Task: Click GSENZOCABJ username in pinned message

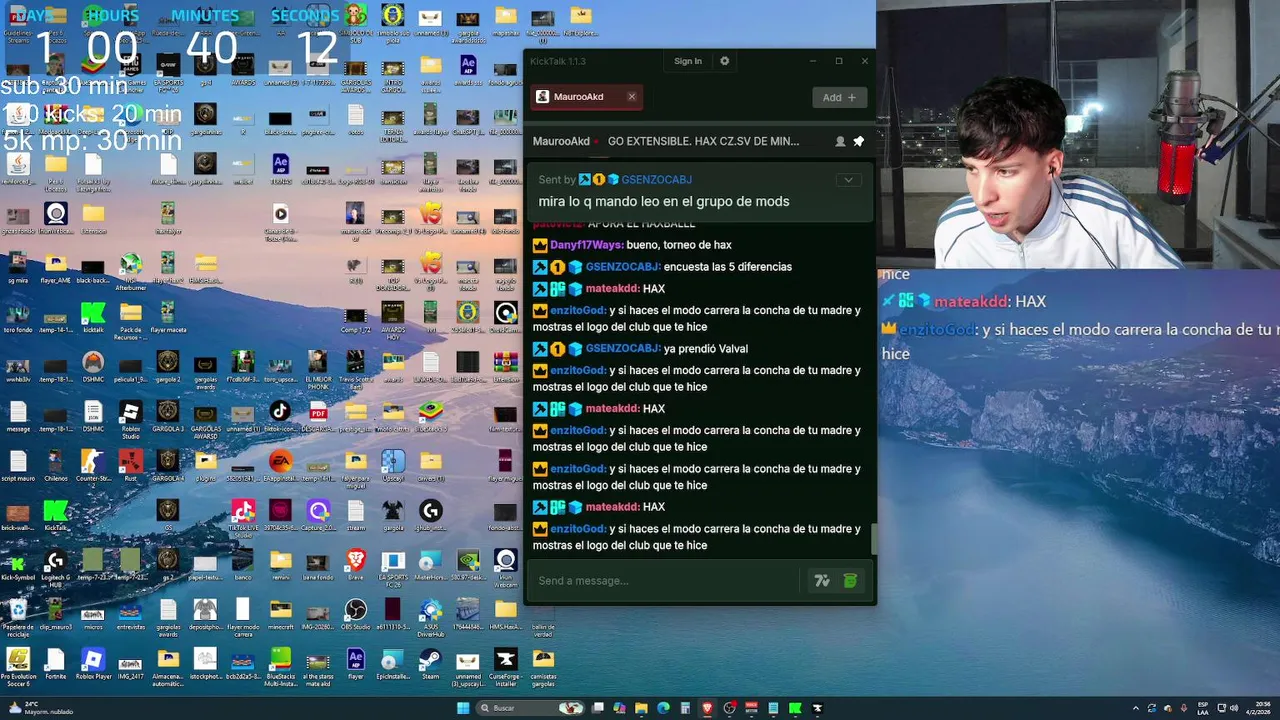Action: (656, 180)
